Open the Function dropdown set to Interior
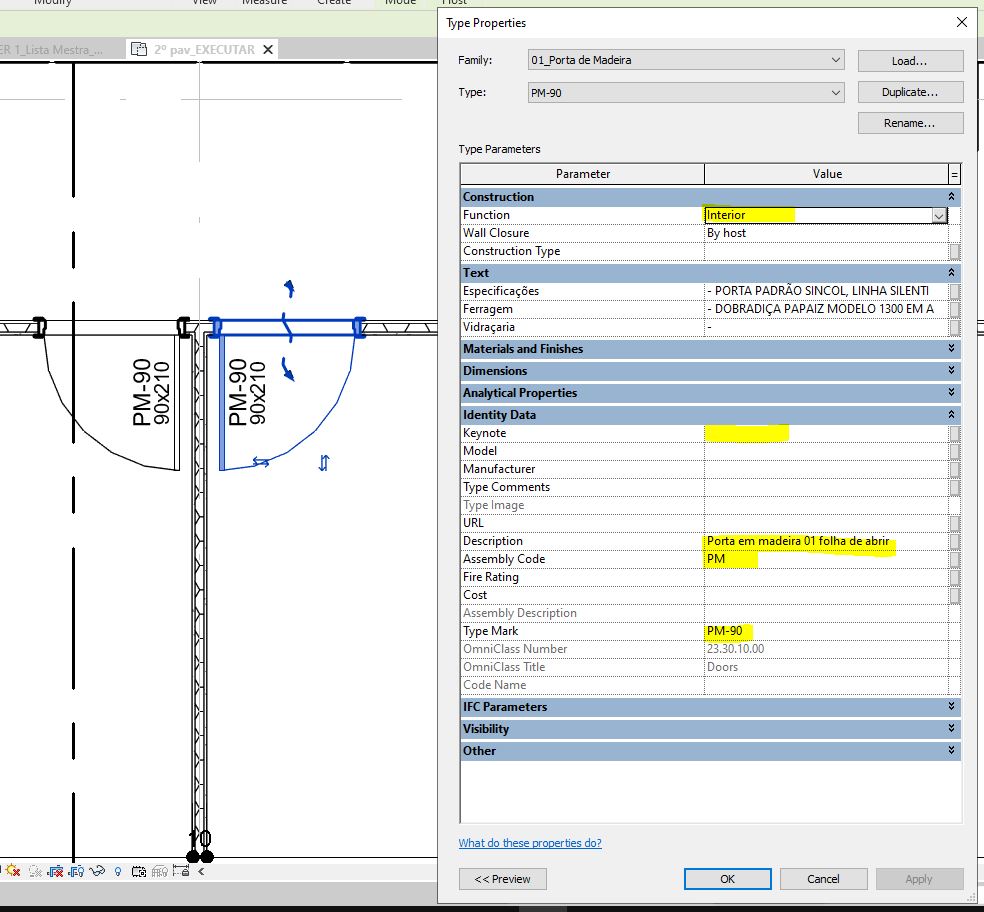984x912 pixels. (x=939, y=215)
